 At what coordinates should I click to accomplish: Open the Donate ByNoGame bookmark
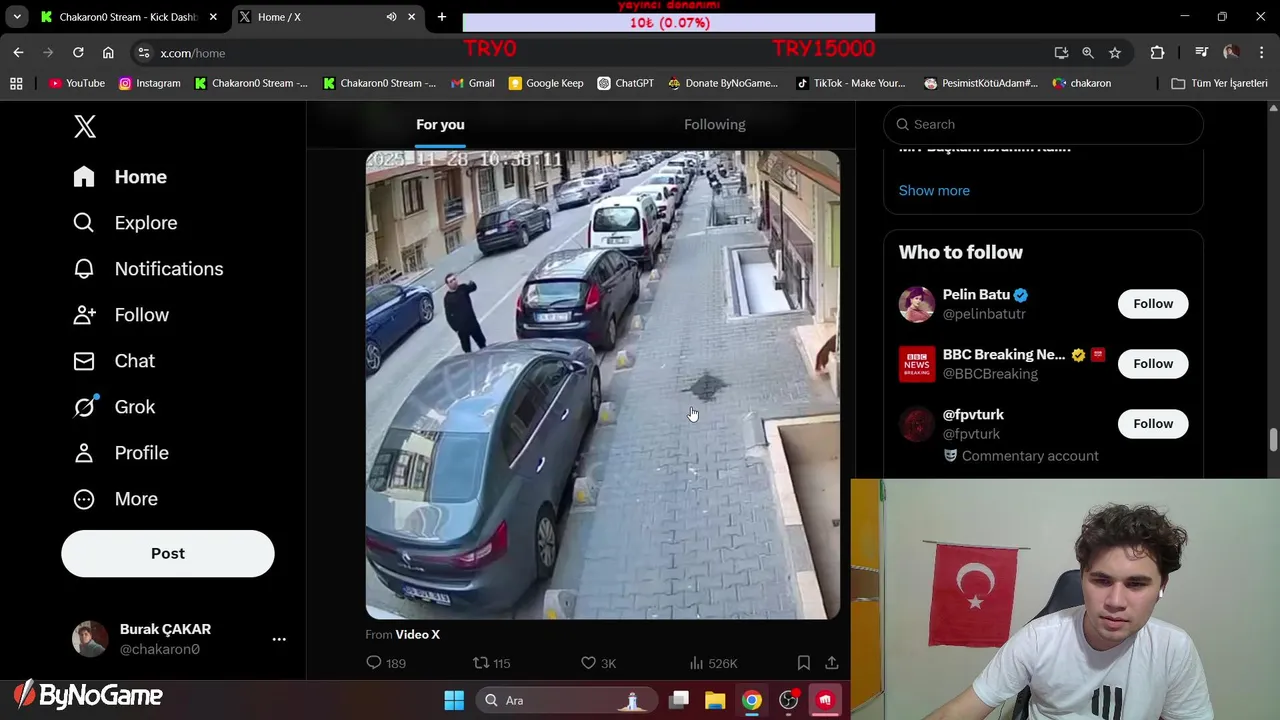[x=723, y=83]
